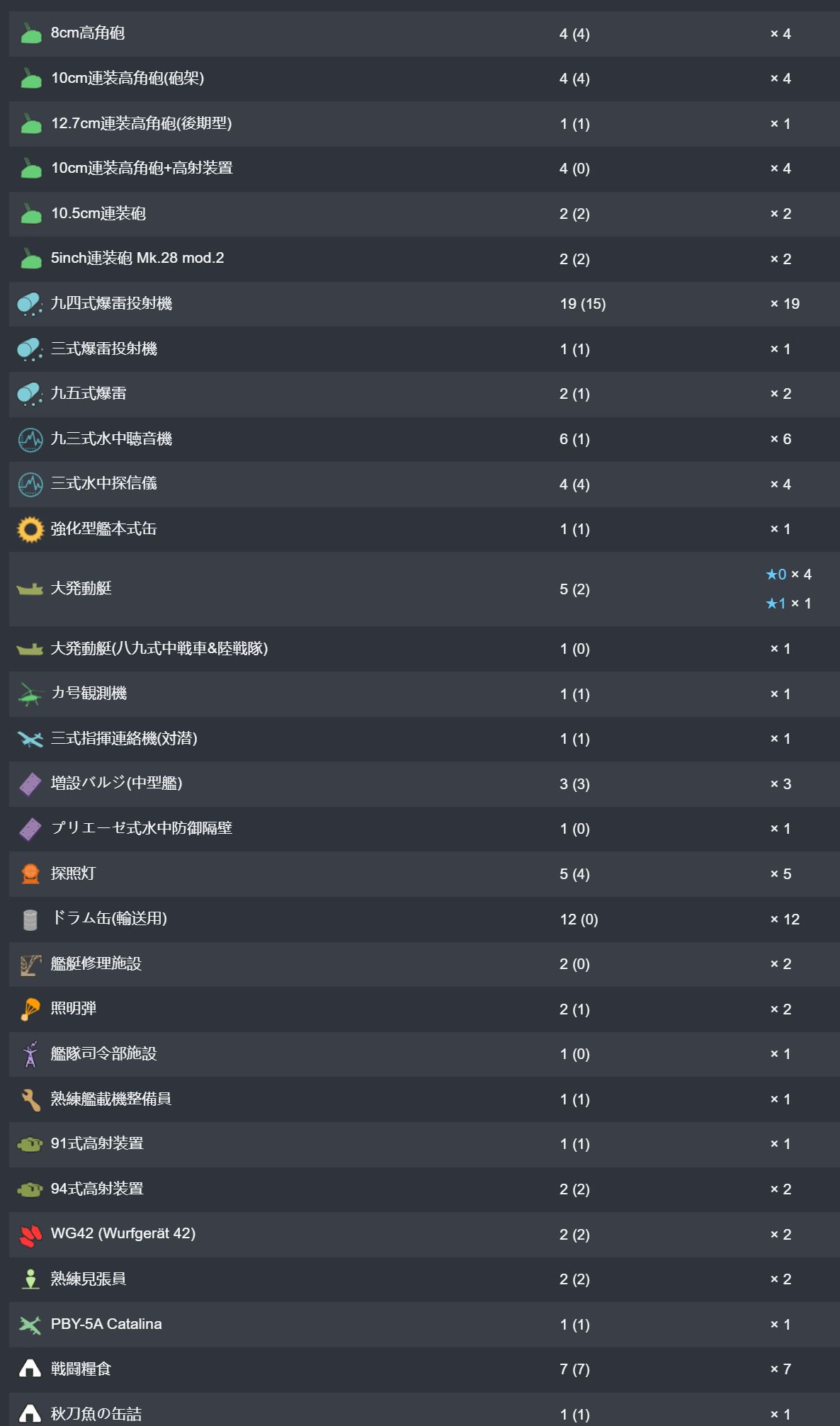
Task: Click the crane icon beside 艦艇修理施設
Action: point(30,964)
